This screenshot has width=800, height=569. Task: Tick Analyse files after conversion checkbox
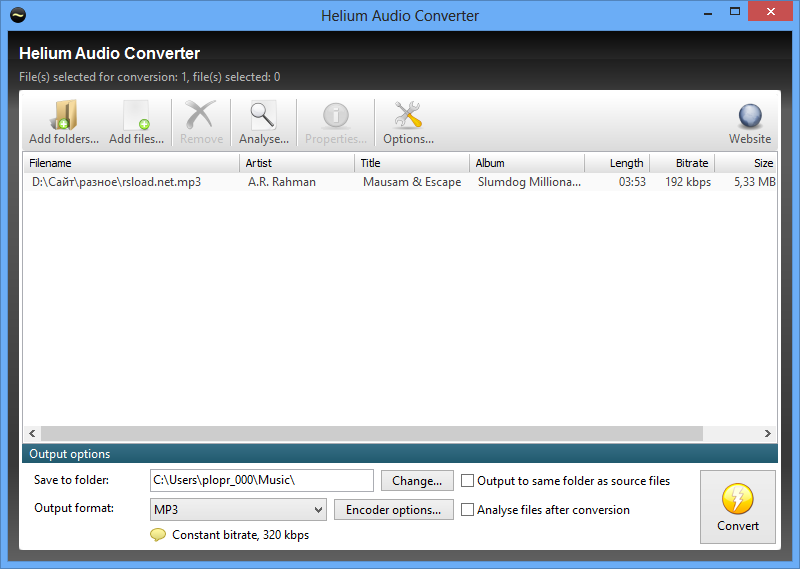[467, 510]
